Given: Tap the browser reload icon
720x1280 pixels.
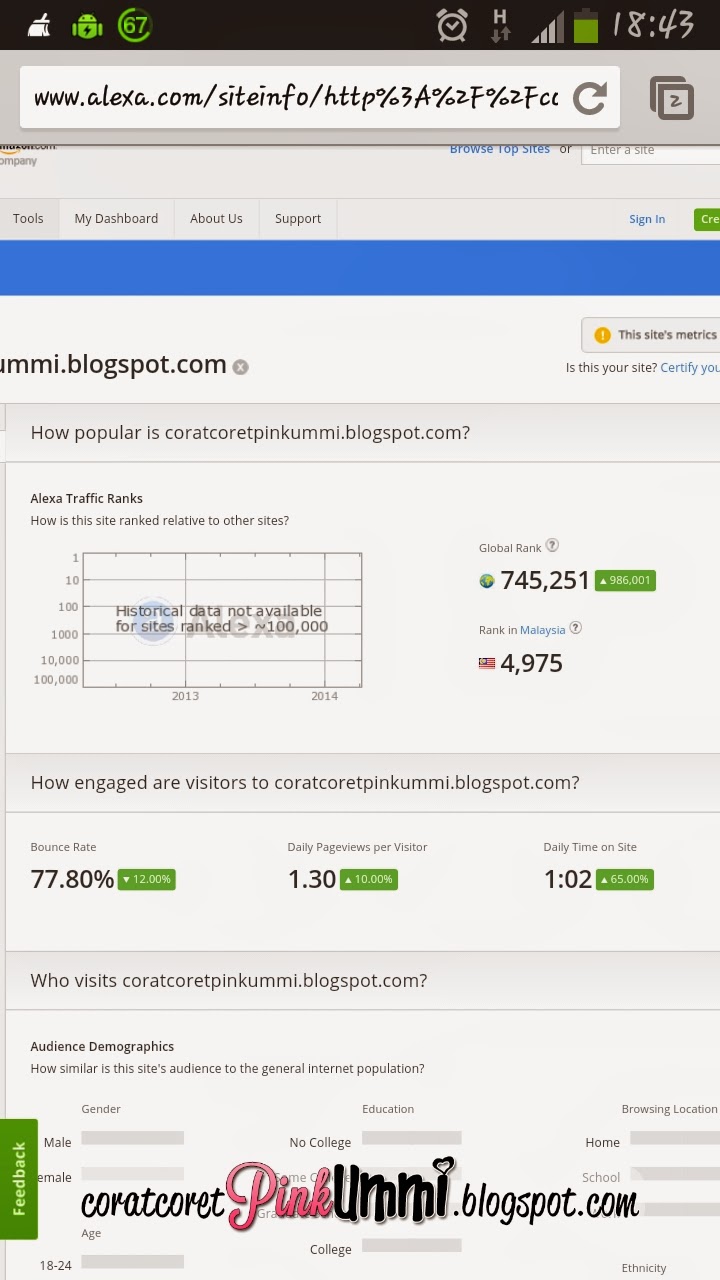Looking at the screenshot, I should (x=590, y=97).
